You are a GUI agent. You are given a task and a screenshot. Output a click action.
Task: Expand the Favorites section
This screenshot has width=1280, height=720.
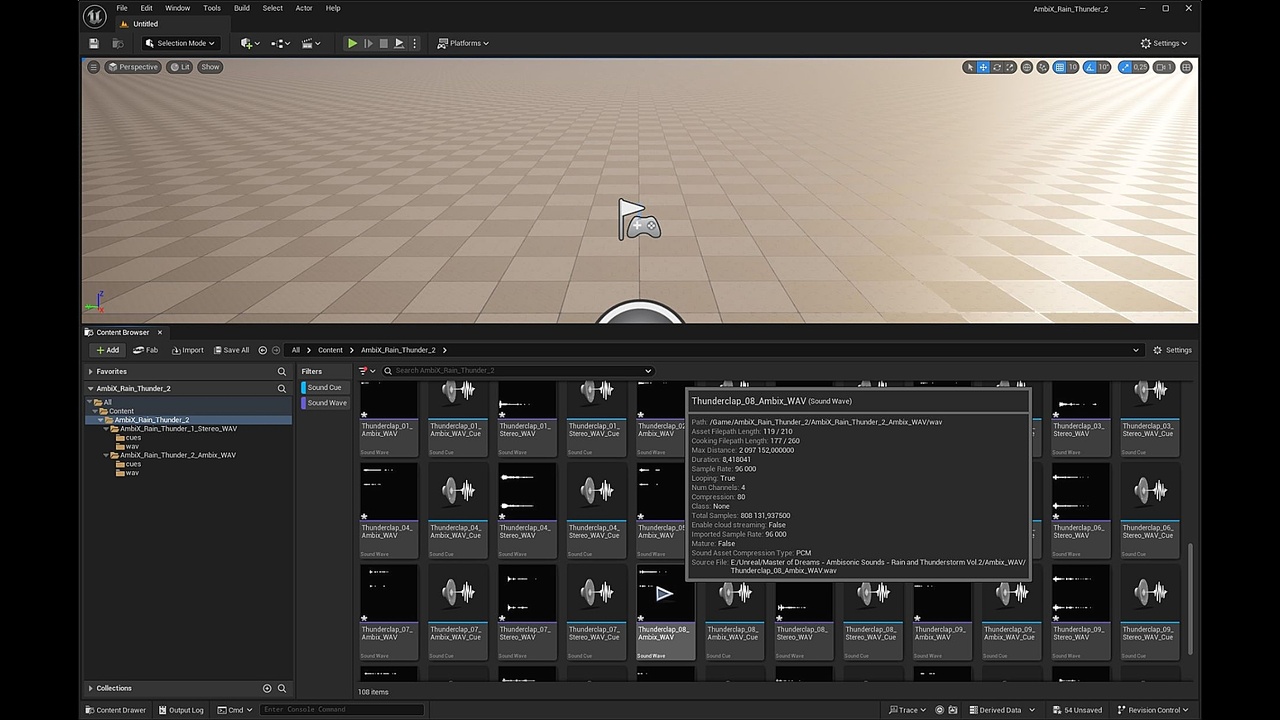(91, 371)
